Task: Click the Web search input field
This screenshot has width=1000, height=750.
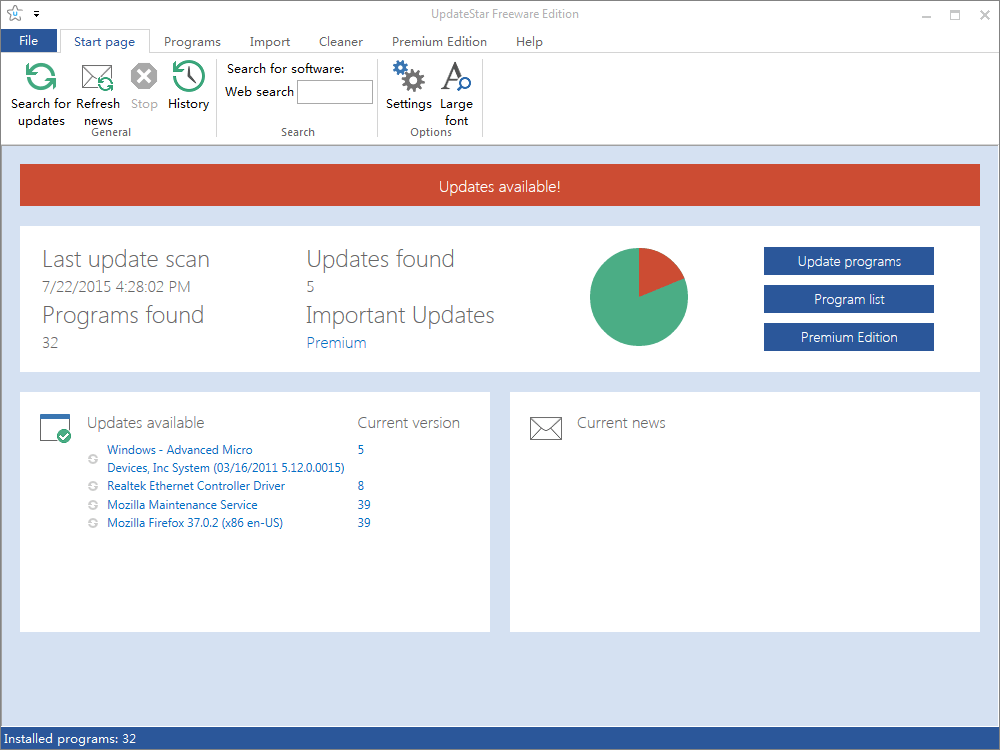Action: click(335, 92)
